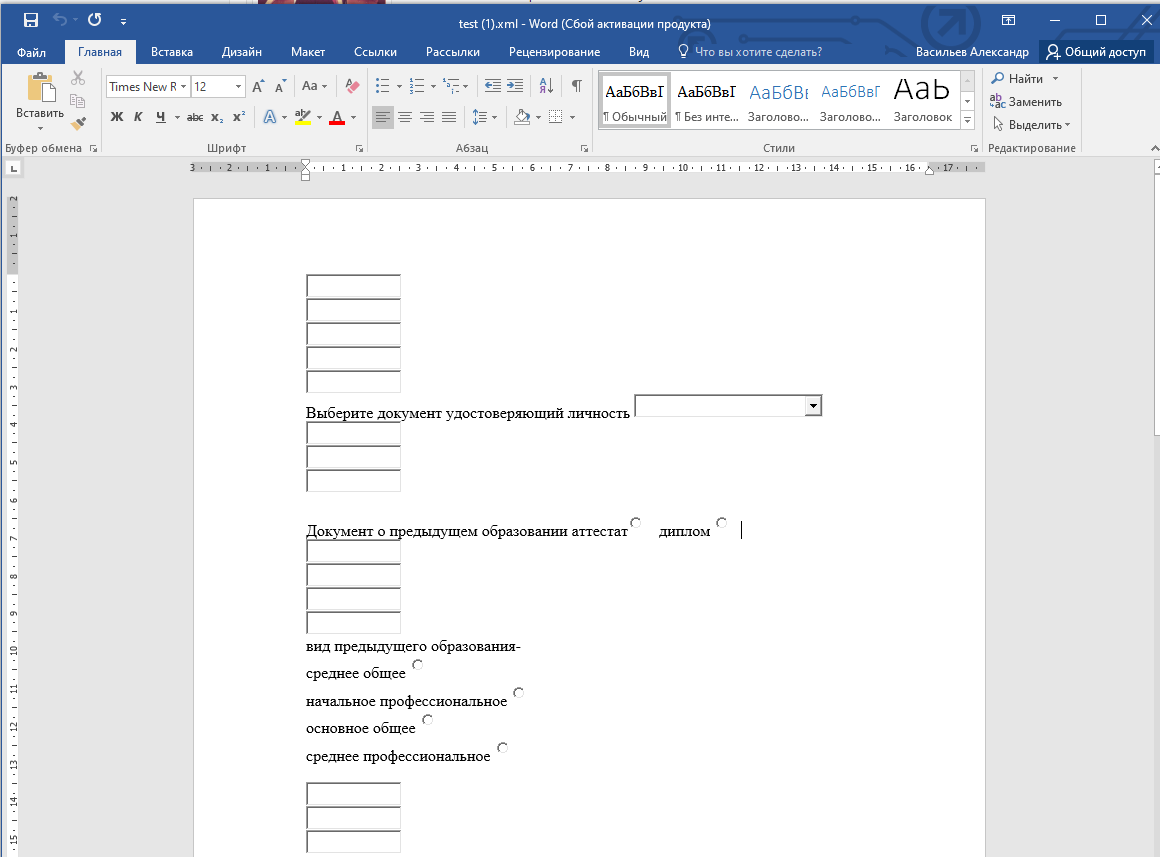Select the диплом radio button

pyautogui.click(x=721, y=522)
